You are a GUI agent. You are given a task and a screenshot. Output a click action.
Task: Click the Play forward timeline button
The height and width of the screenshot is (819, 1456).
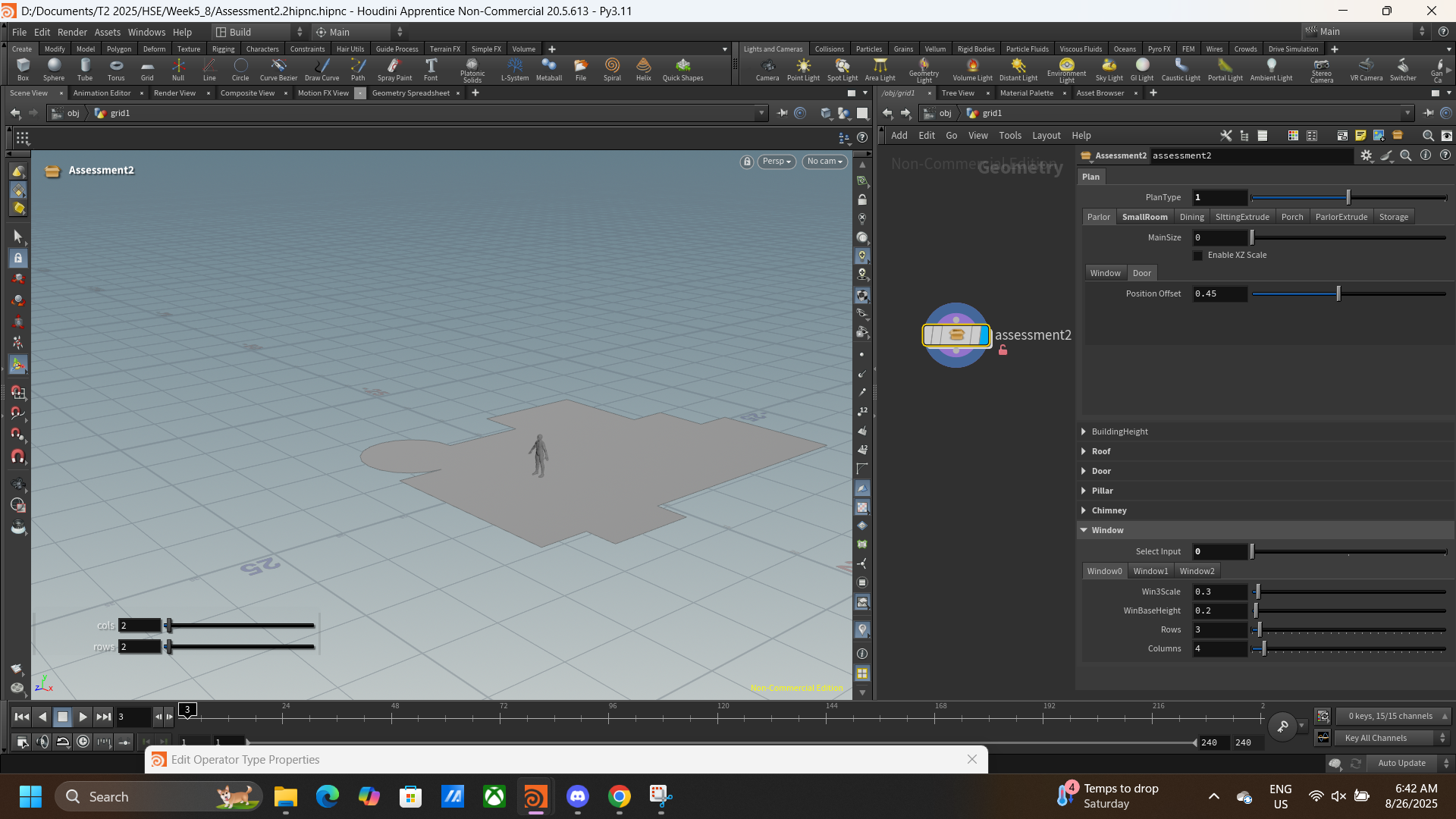[83, 717]
